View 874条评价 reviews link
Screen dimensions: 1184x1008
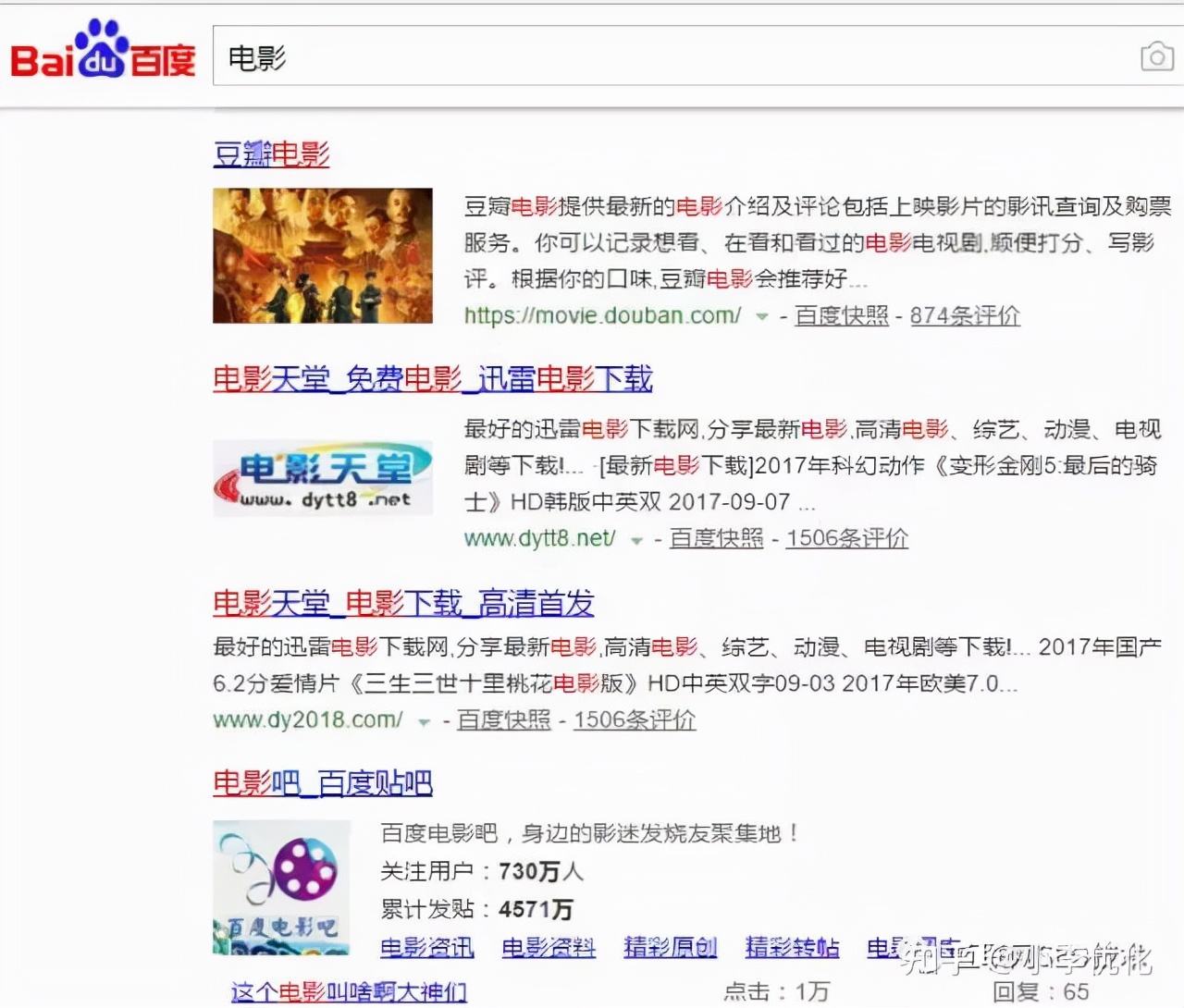coord(964,316)
